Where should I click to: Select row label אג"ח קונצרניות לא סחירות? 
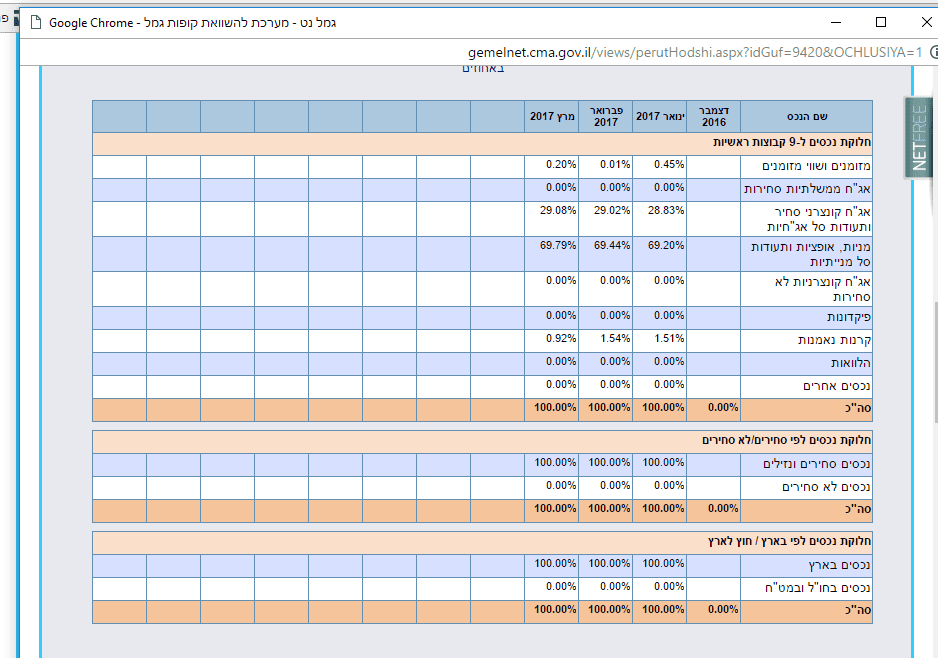point(823,290)
